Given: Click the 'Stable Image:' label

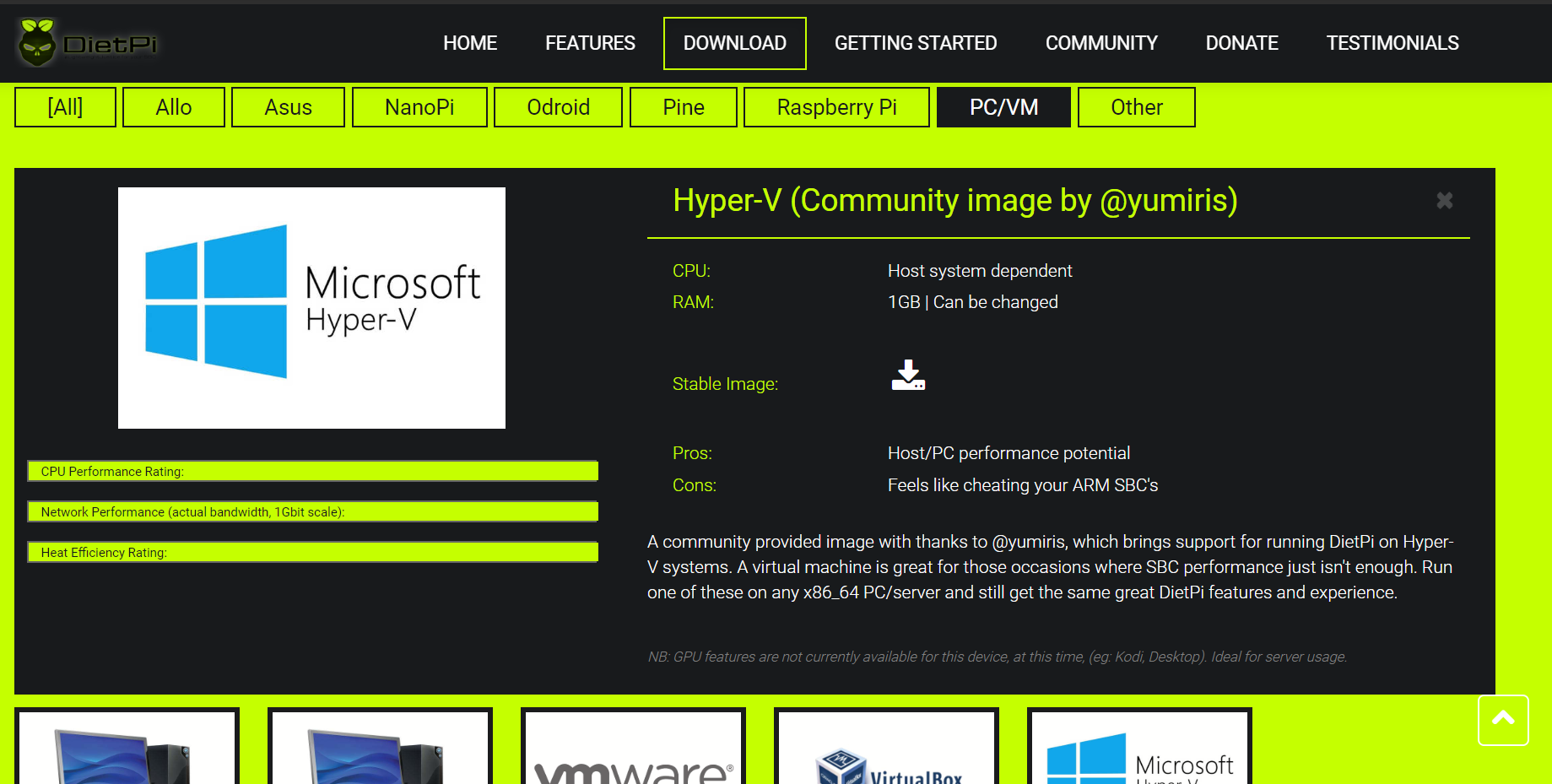Looking at the screenshot, I should pyautogui.click(x=725, y=384).
